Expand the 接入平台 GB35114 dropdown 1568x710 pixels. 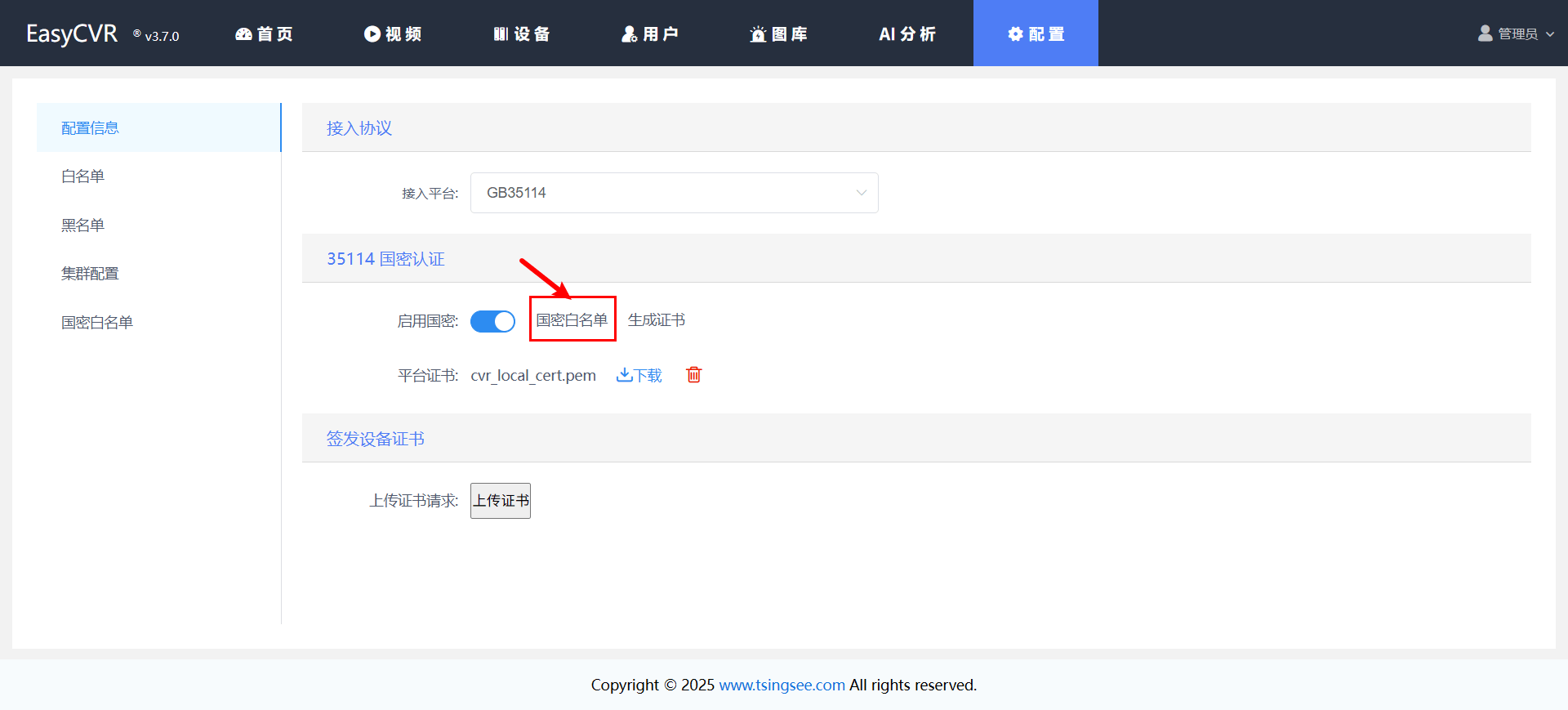coord(674,193)
